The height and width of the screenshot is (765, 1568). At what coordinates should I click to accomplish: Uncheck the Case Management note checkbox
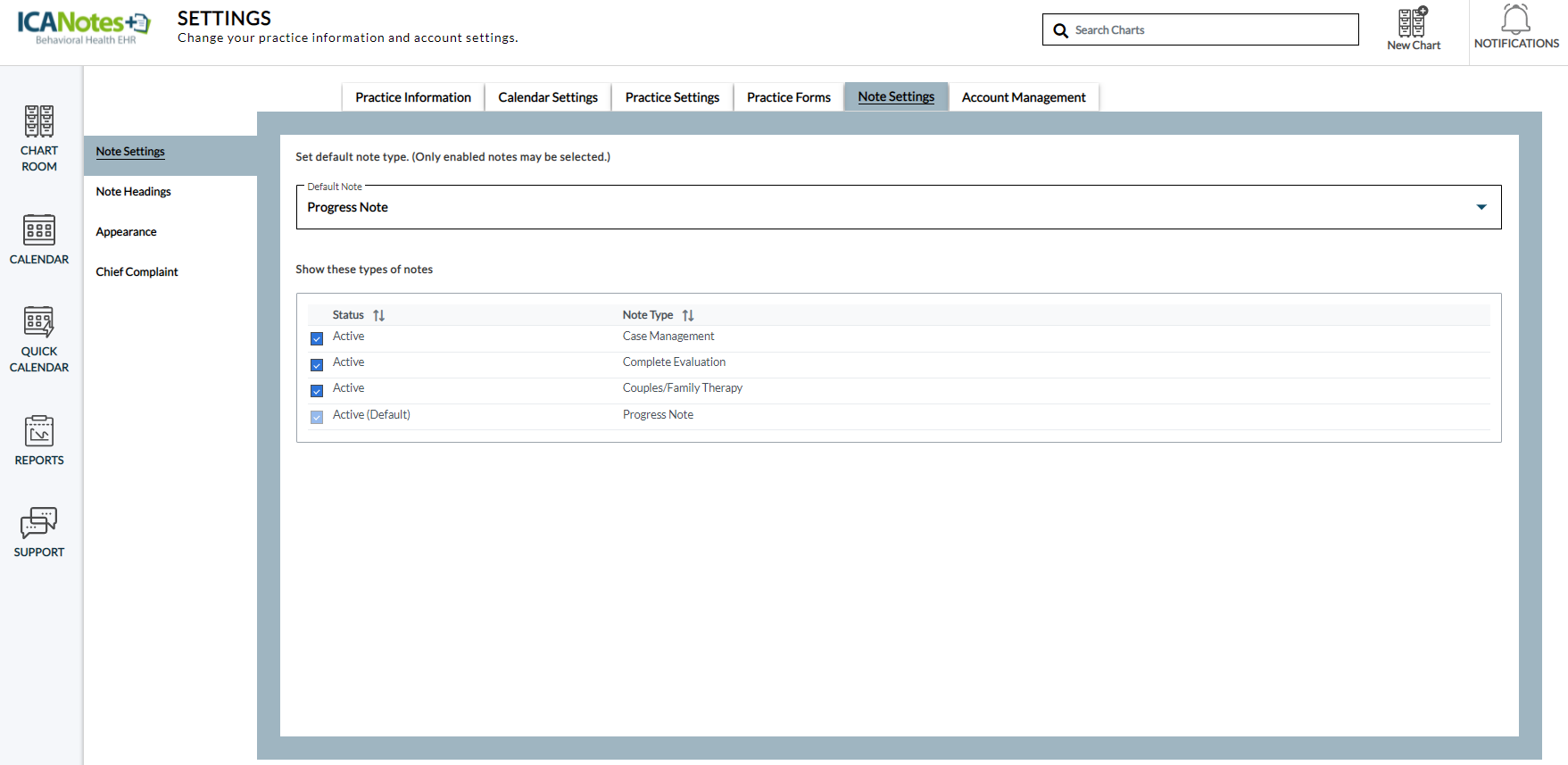click(317, 338)
